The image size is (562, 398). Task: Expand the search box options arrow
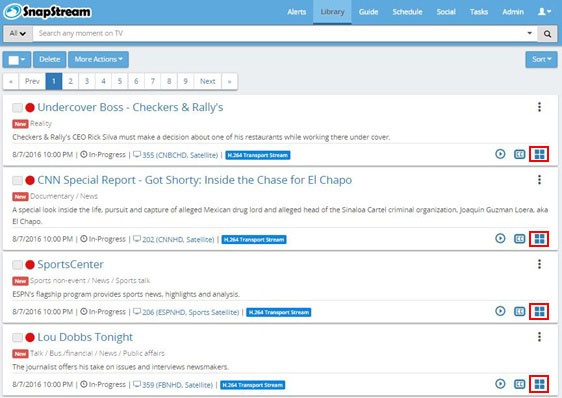pos(529,33)
